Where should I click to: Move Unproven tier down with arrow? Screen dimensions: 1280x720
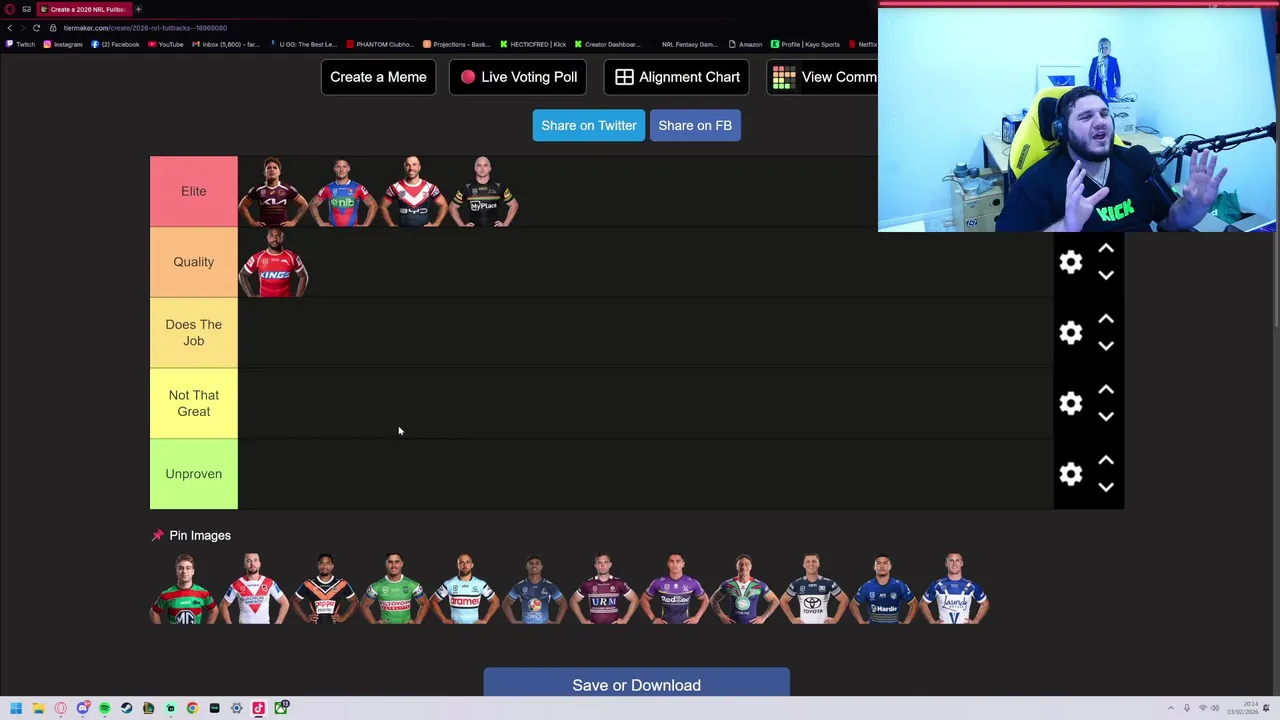[1106, 487]
